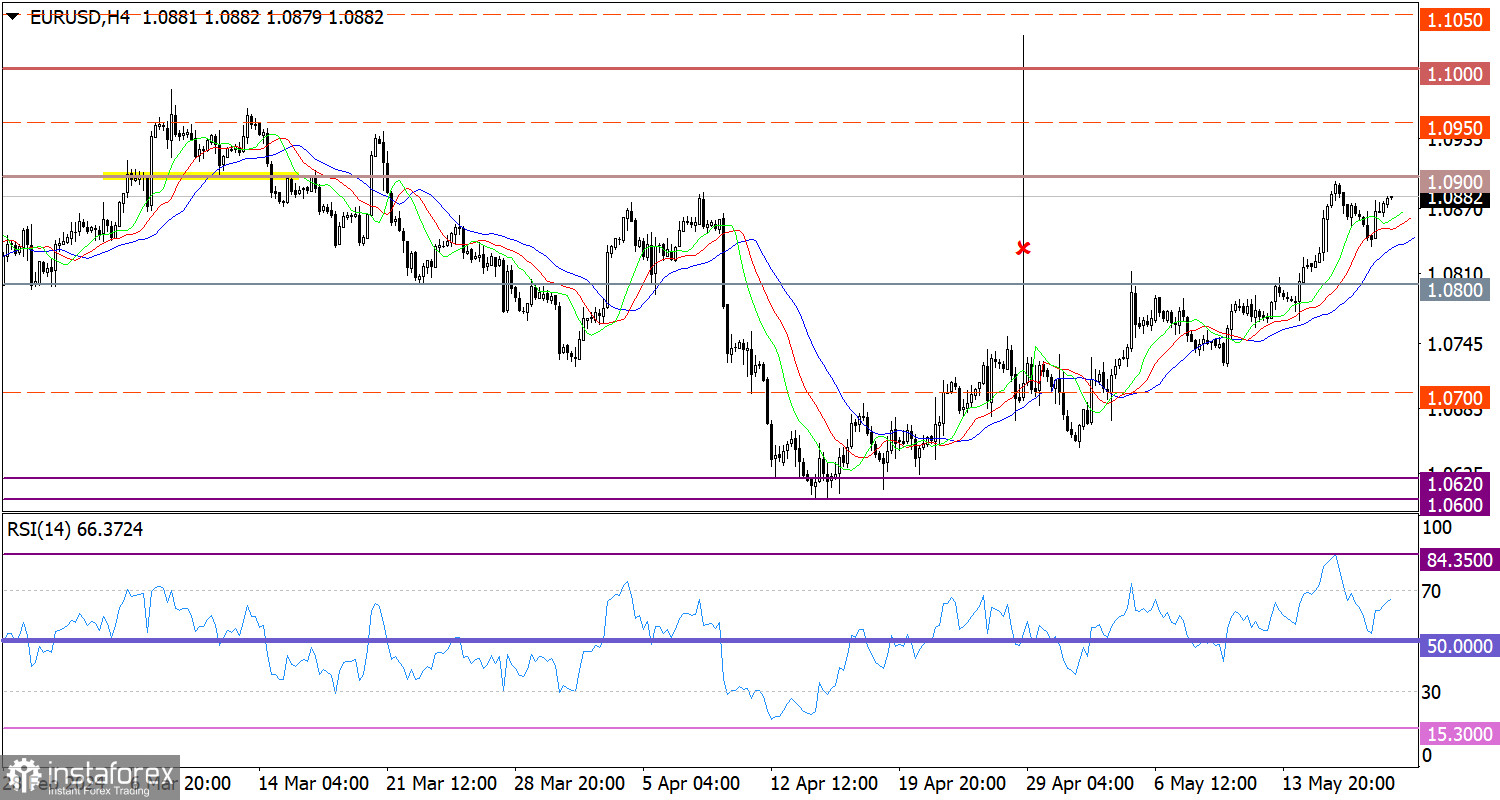Click the 1.1050 price level label
The width and height of the screenshot is (1500, 800).
tap(1456, 20)
